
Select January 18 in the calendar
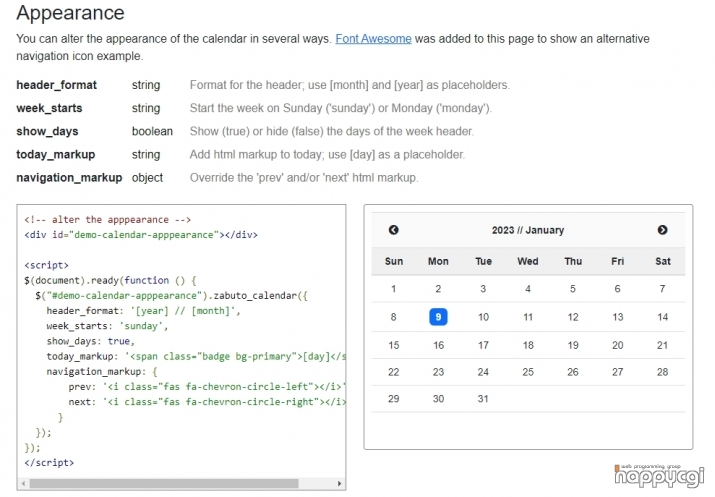pos(528,345)
